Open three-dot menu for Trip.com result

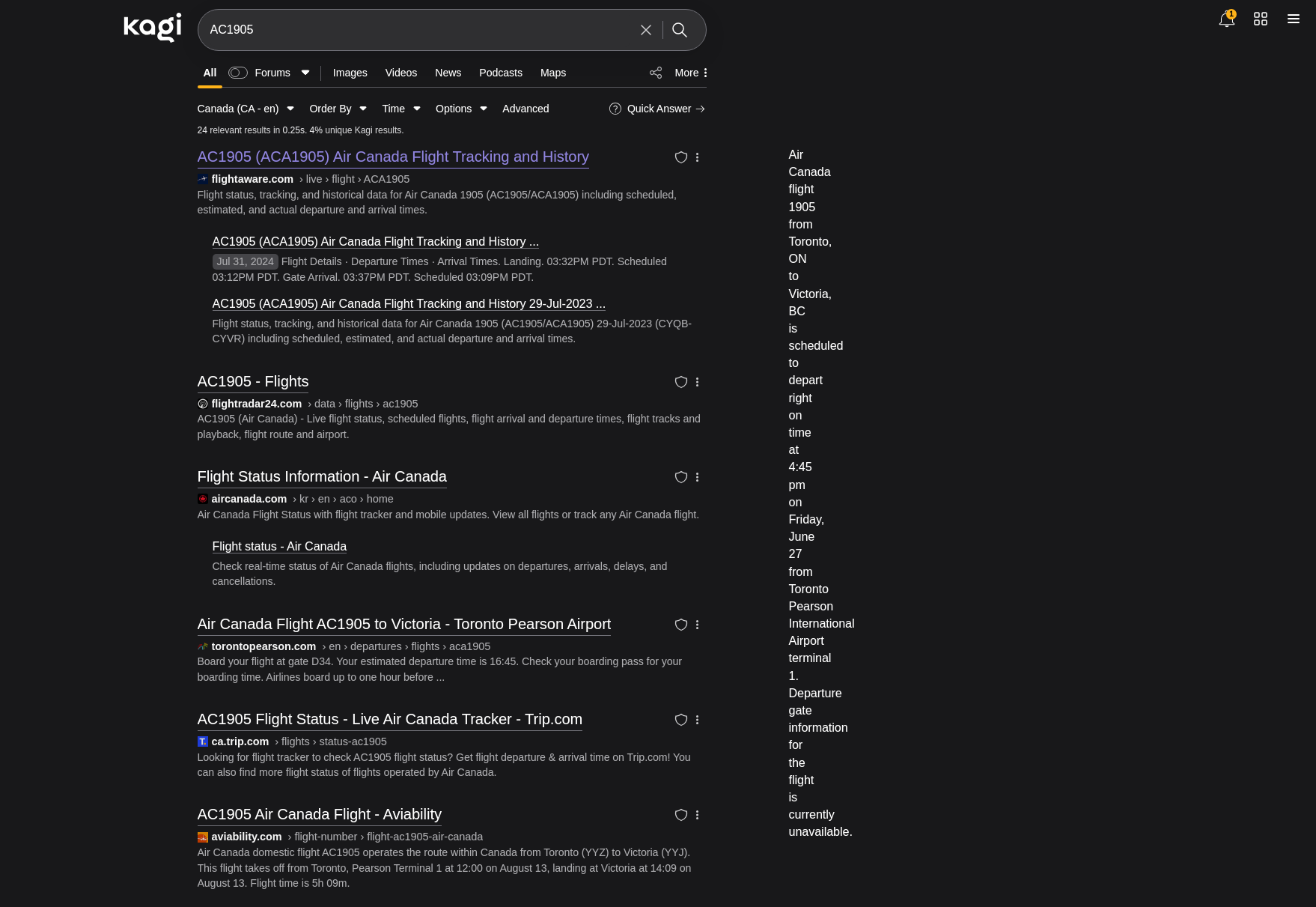697,720
